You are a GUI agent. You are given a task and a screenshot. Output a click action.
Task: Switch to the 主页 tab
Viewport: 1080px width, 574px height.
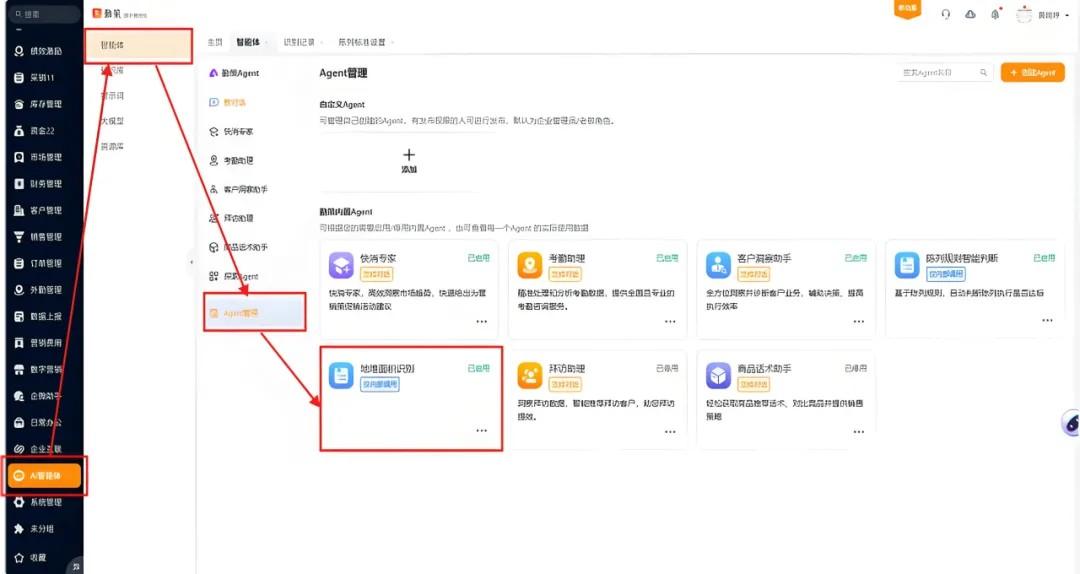pyautogui.click(x=214, y=42)
